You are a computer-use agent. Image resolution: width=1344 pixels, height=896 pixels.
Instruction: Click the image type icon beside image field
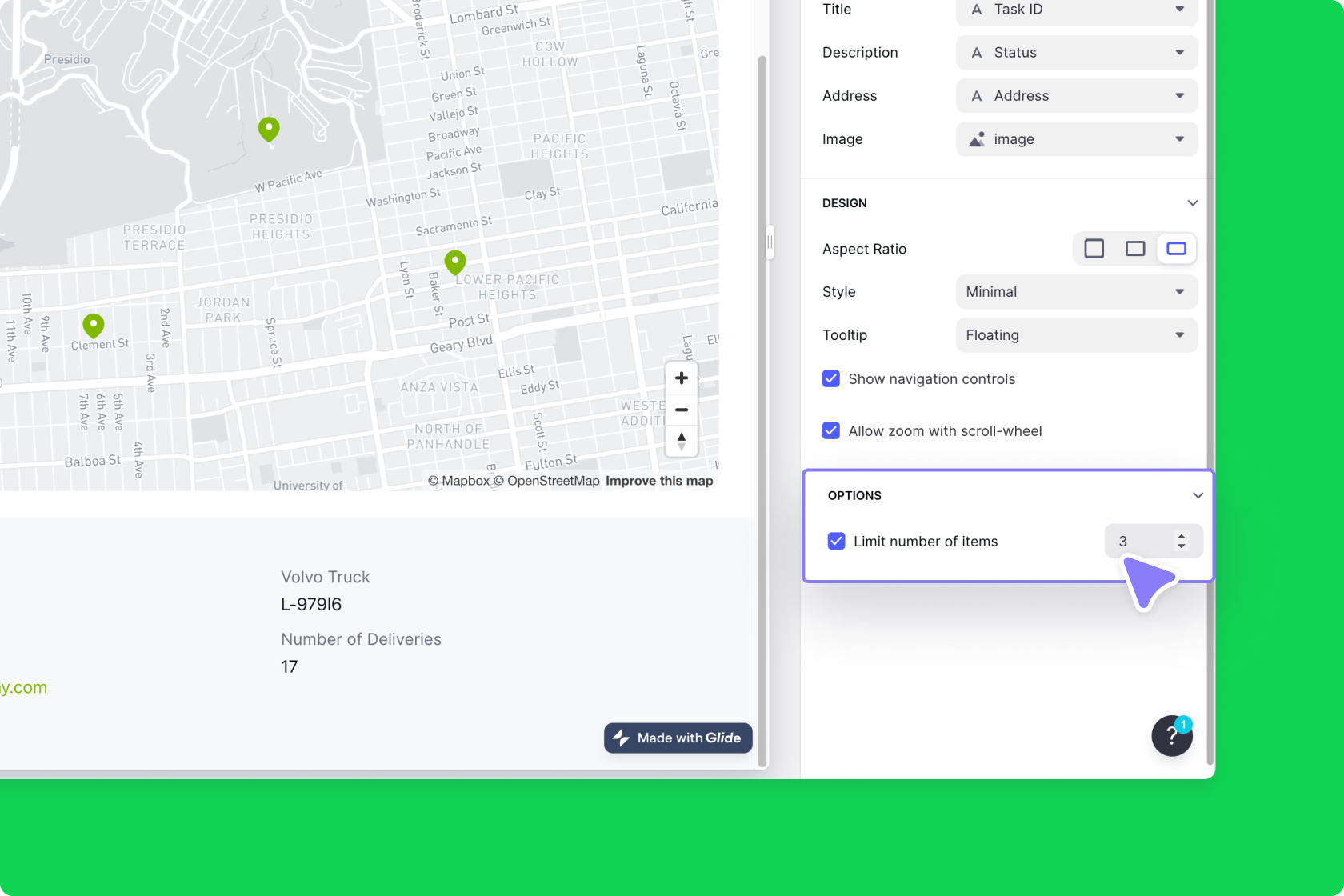click(975, 138)
